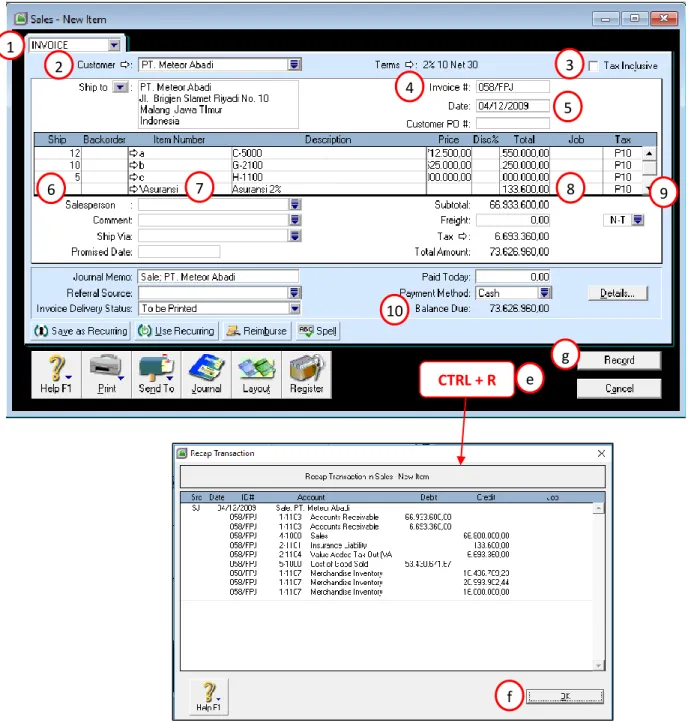
Task: Click the Freight amount field
Action: 513,220
